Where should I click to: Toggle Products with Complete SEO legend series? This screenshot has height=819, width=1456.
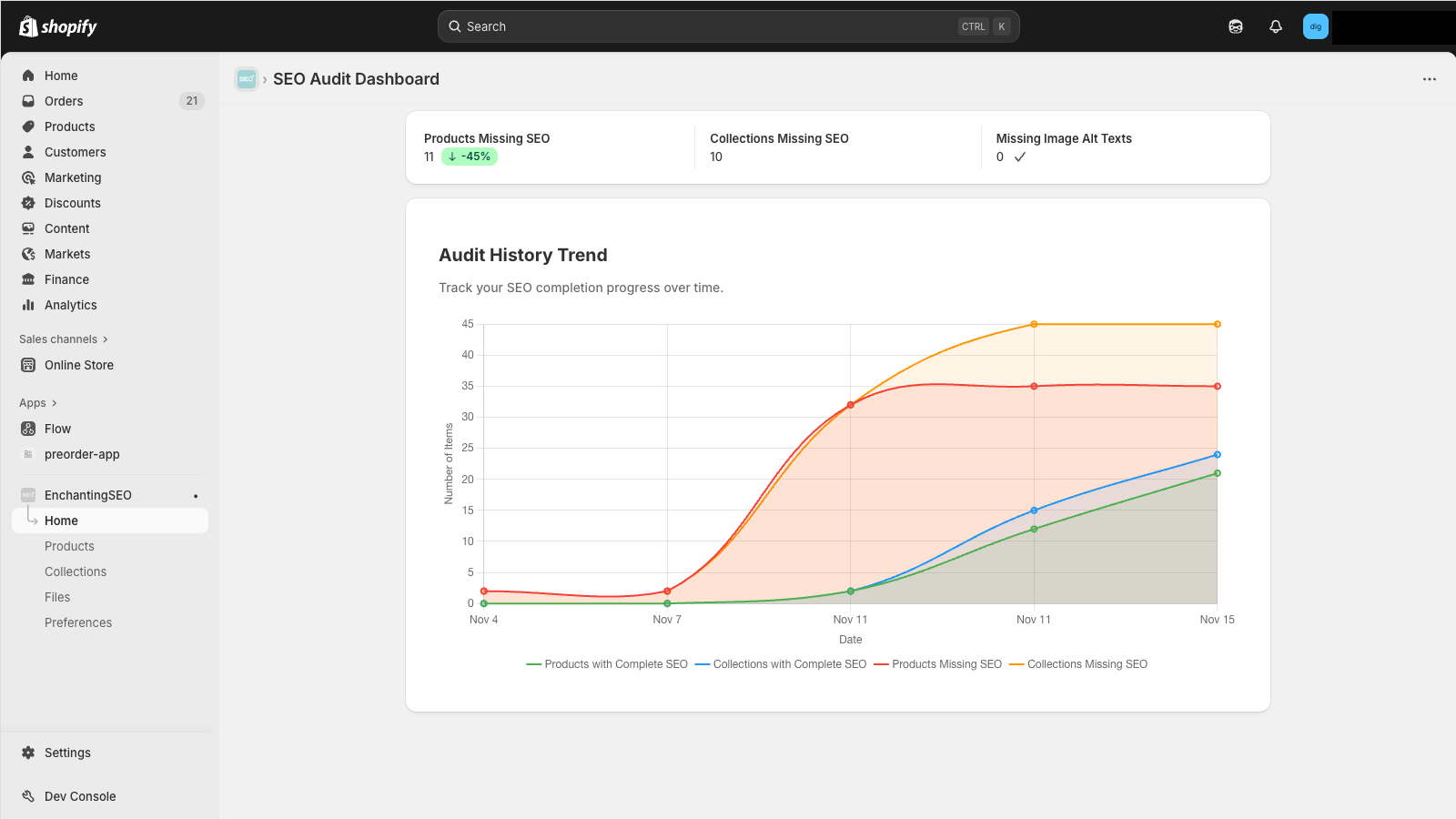[607, 664]
